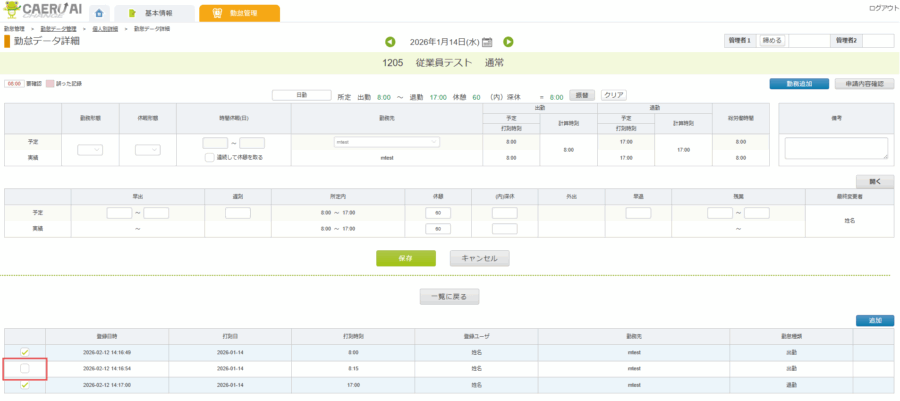Click the 残業 end field in 予定 row

click(x=757, y=213)
